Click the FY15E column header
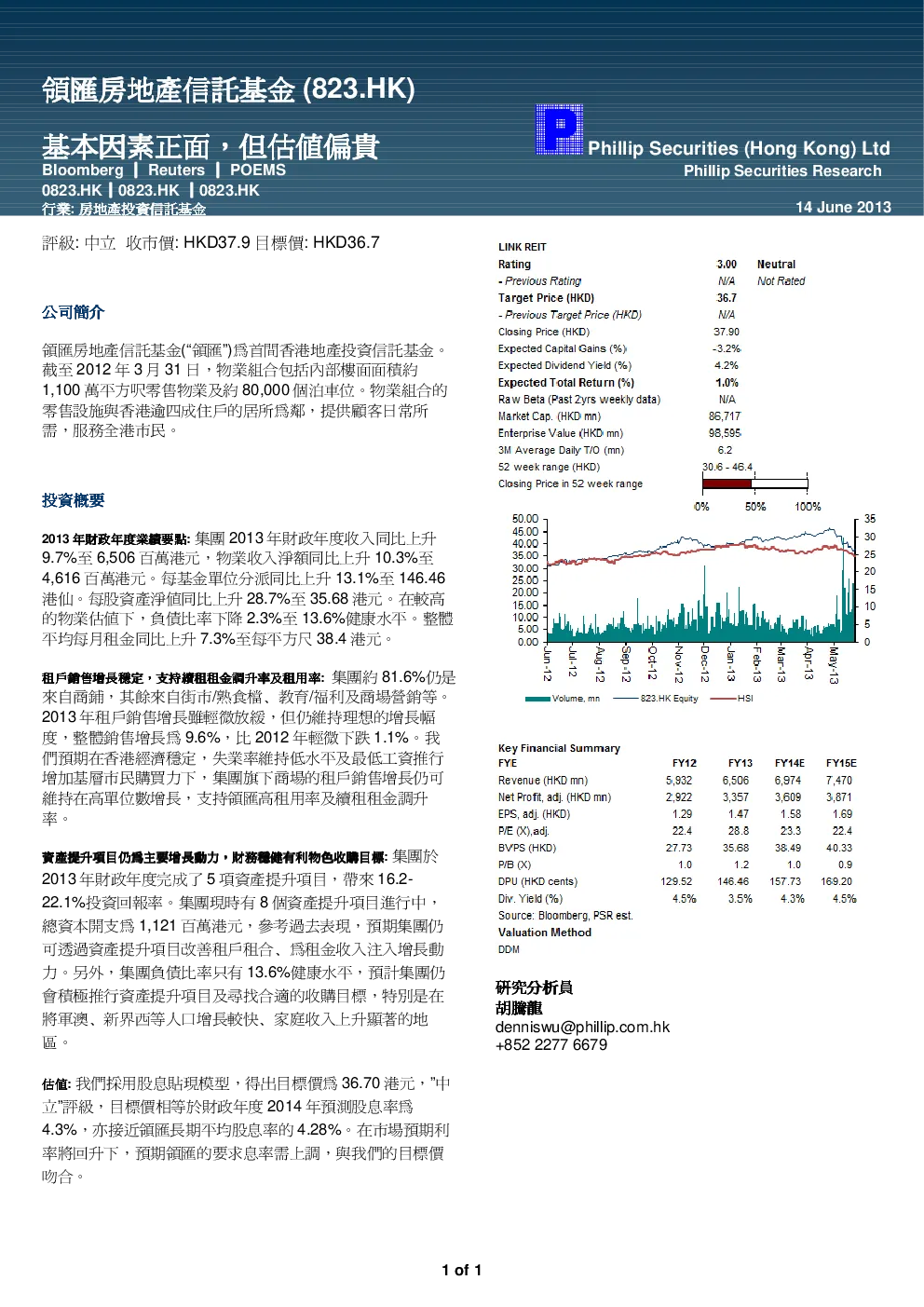924x1307 pixels. tap(841, 763)
